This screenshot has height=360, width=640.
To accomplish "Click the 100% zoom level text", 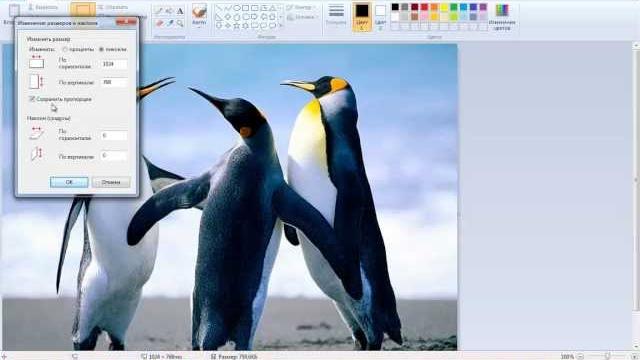I will point(567,356).
